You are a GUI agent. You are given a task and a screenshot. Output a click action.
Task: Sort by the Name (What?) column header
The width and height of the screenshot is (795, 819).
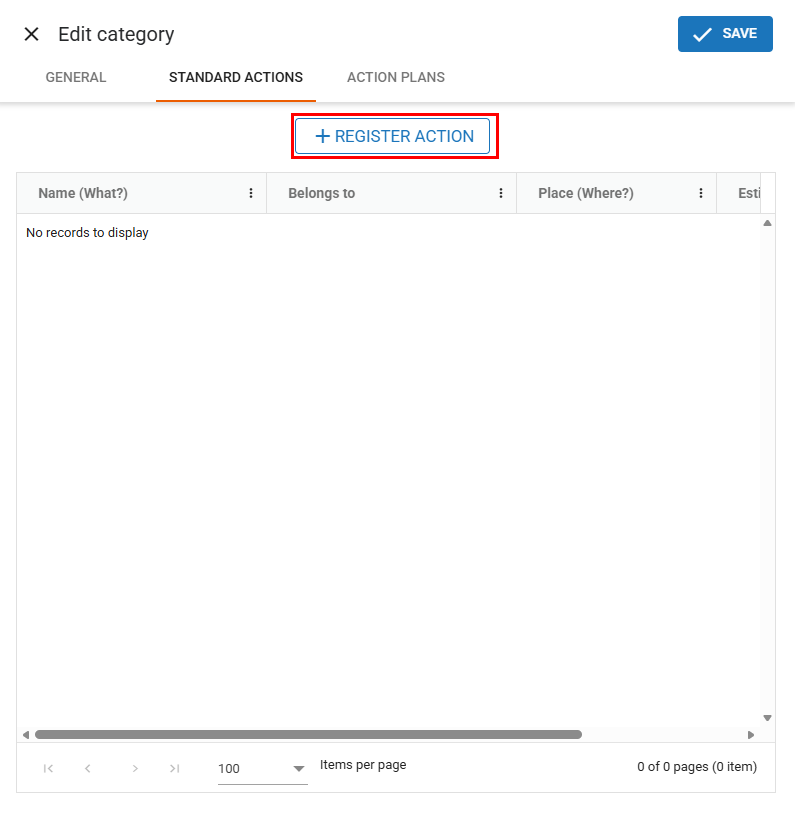83,194
